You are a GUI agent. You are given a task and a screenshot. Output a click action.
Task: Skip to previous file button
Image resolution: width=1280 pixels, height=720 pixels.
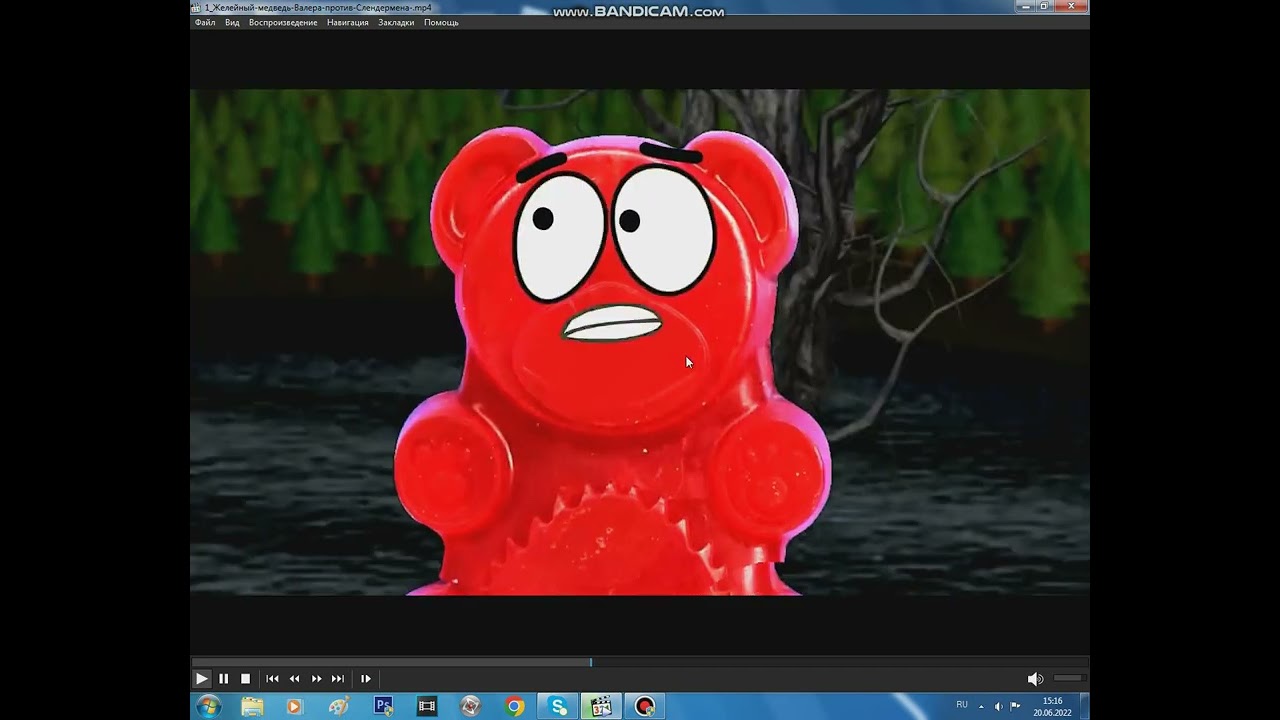272,678
